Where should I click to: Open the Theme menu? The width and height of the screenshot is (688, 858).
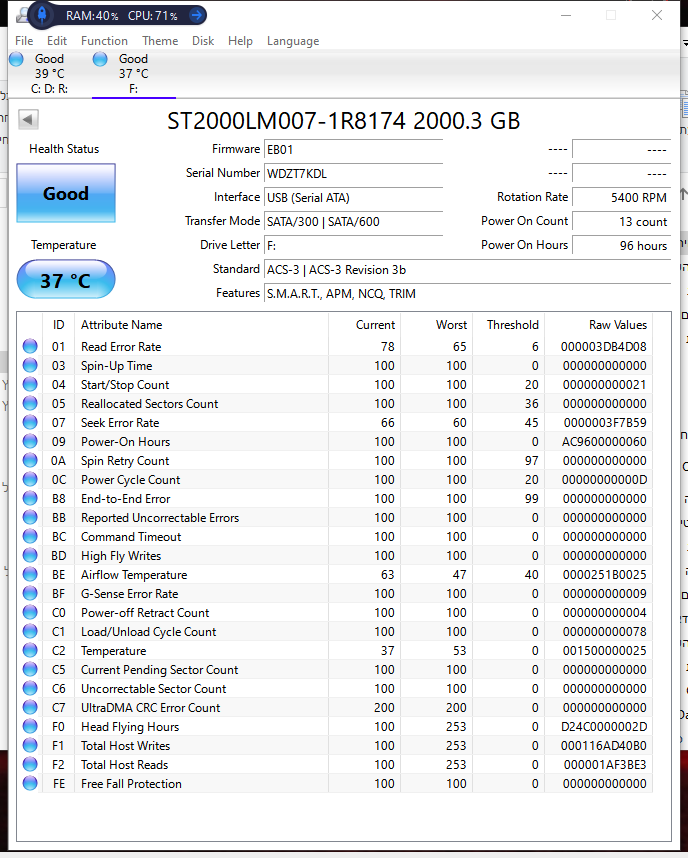pos(160,41)
